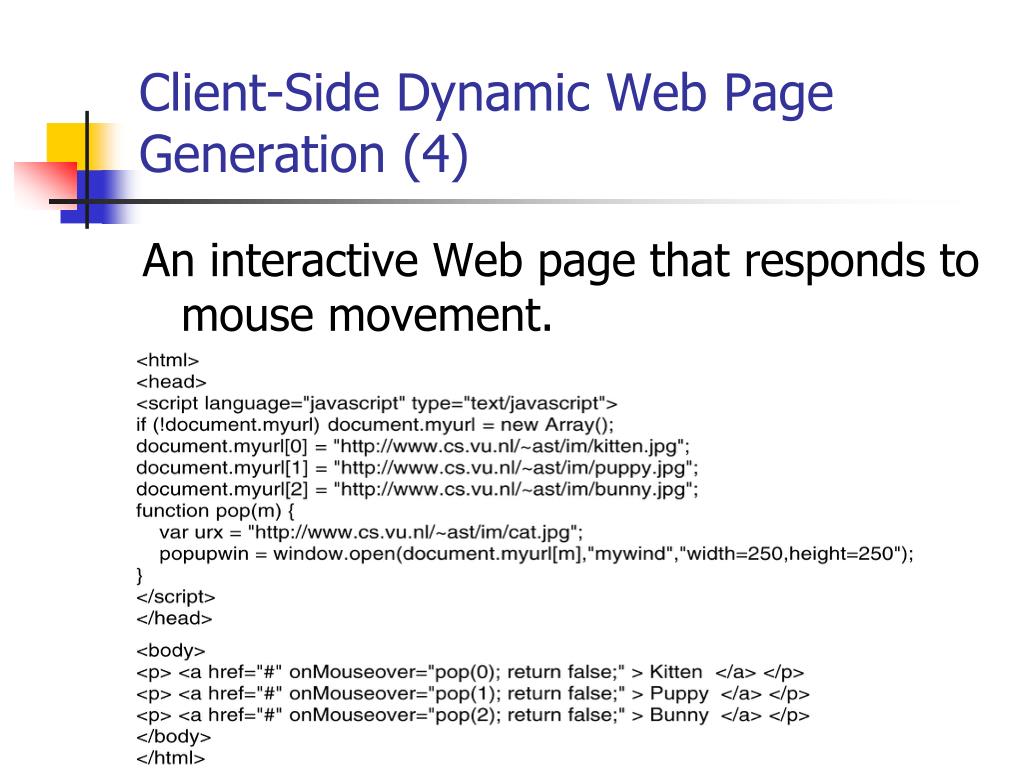Click the 'pop(0)' Kitten anchor line
The image size is (1024, 768).
pos(470,672)
